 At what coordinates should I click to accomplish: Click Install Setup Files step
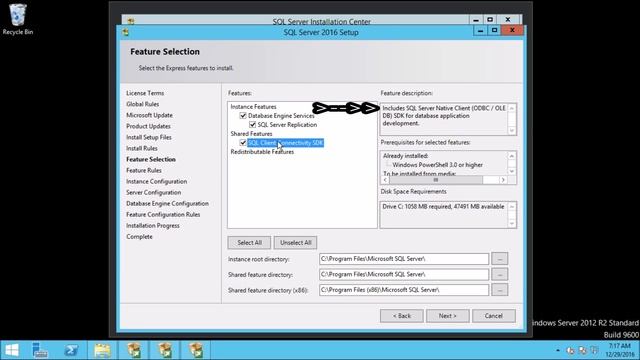(149, 137)
